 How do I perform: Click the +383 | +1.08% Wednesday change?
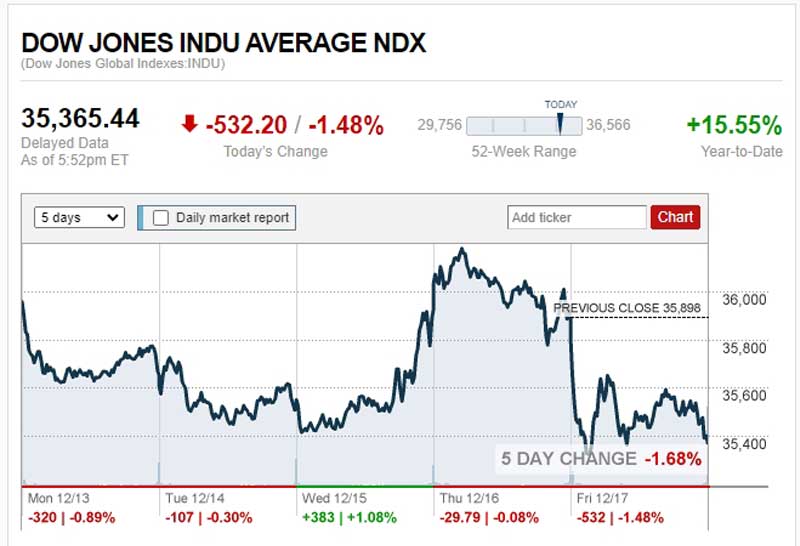point(349,518)
